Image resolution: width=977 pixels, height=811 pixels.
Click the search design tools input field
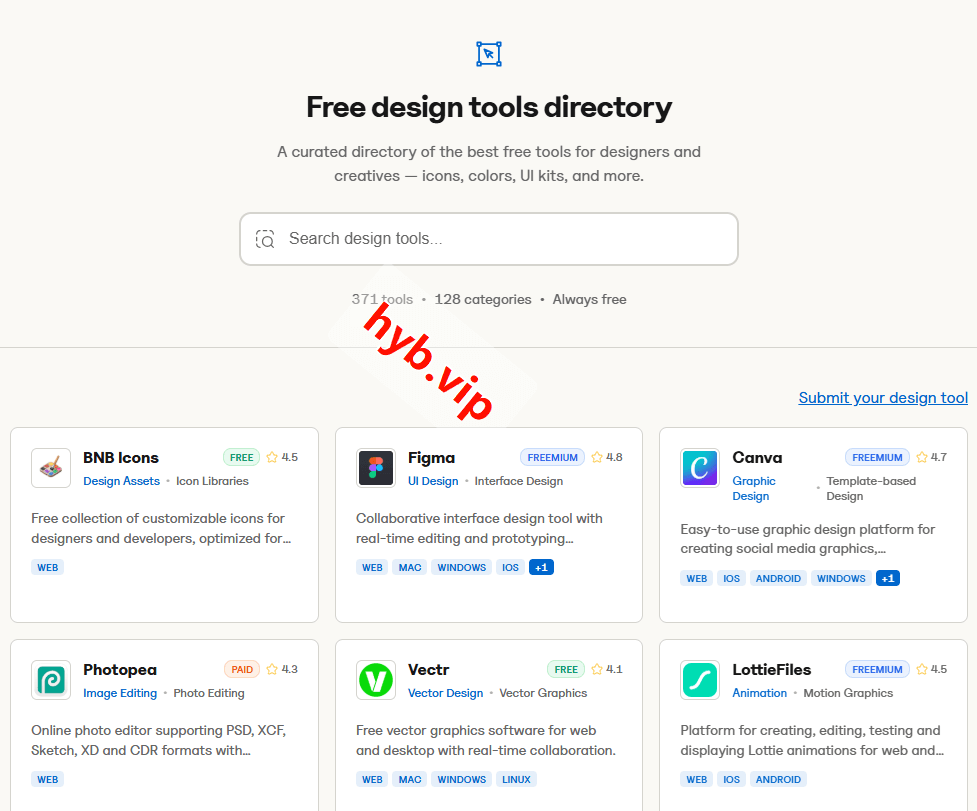(x=488, y=239)
